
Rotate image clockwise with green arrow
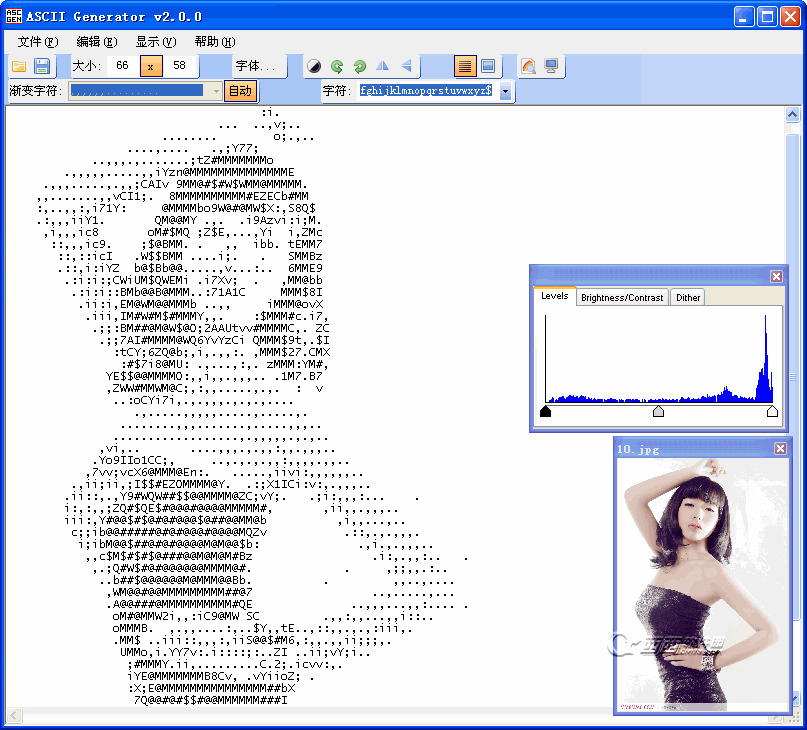[x=360, y=66]
